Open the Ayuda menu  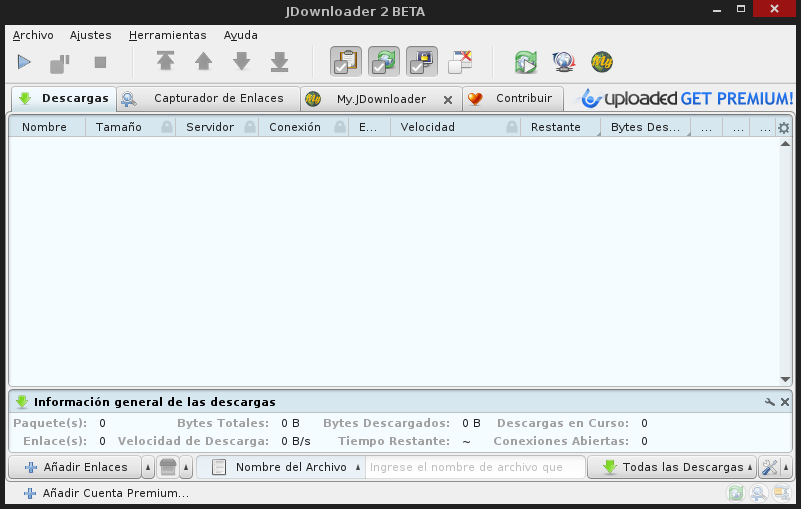(x=241, y=35)
